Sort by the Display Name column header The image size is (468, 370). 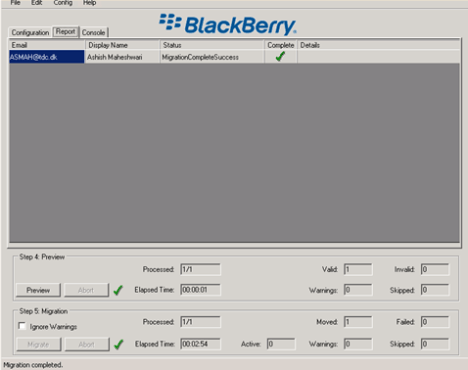click(123, 45)
